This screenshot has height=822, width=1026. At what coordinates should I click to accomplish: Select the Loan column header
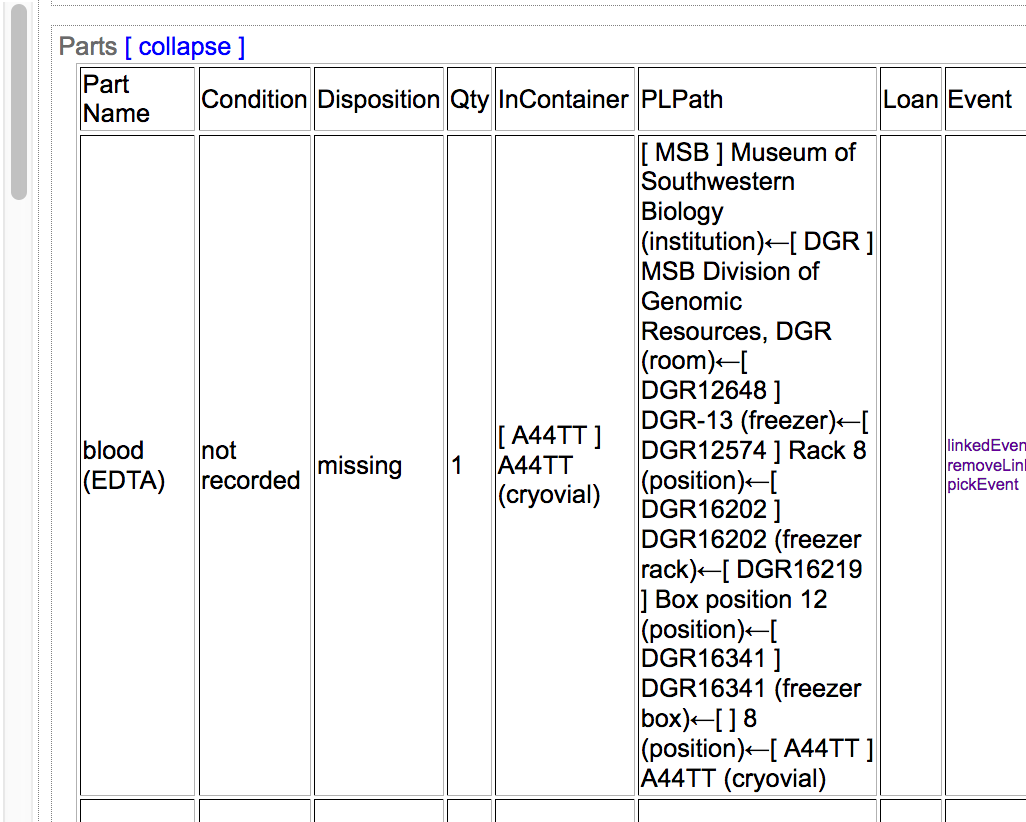(x=911, y=99)
